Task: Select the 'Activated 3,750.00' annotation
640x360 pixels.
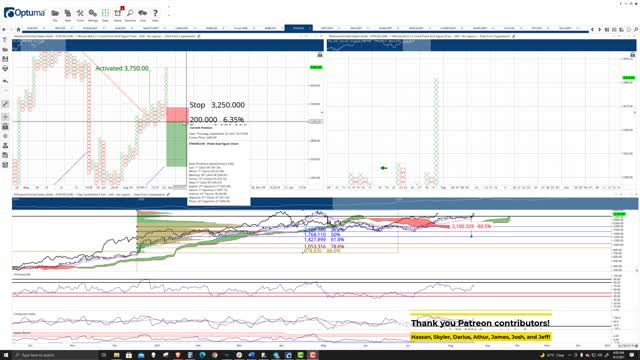Action: (122, 68)
